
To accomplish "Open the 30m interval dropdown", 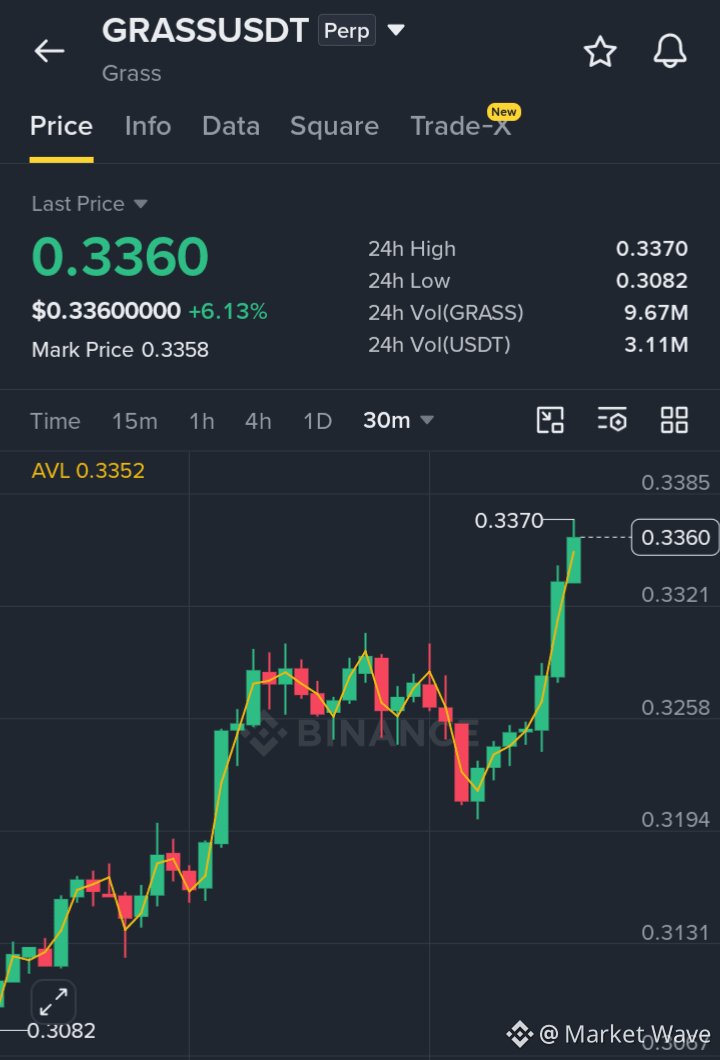I will pyautogui.click(x=398, y=420).
